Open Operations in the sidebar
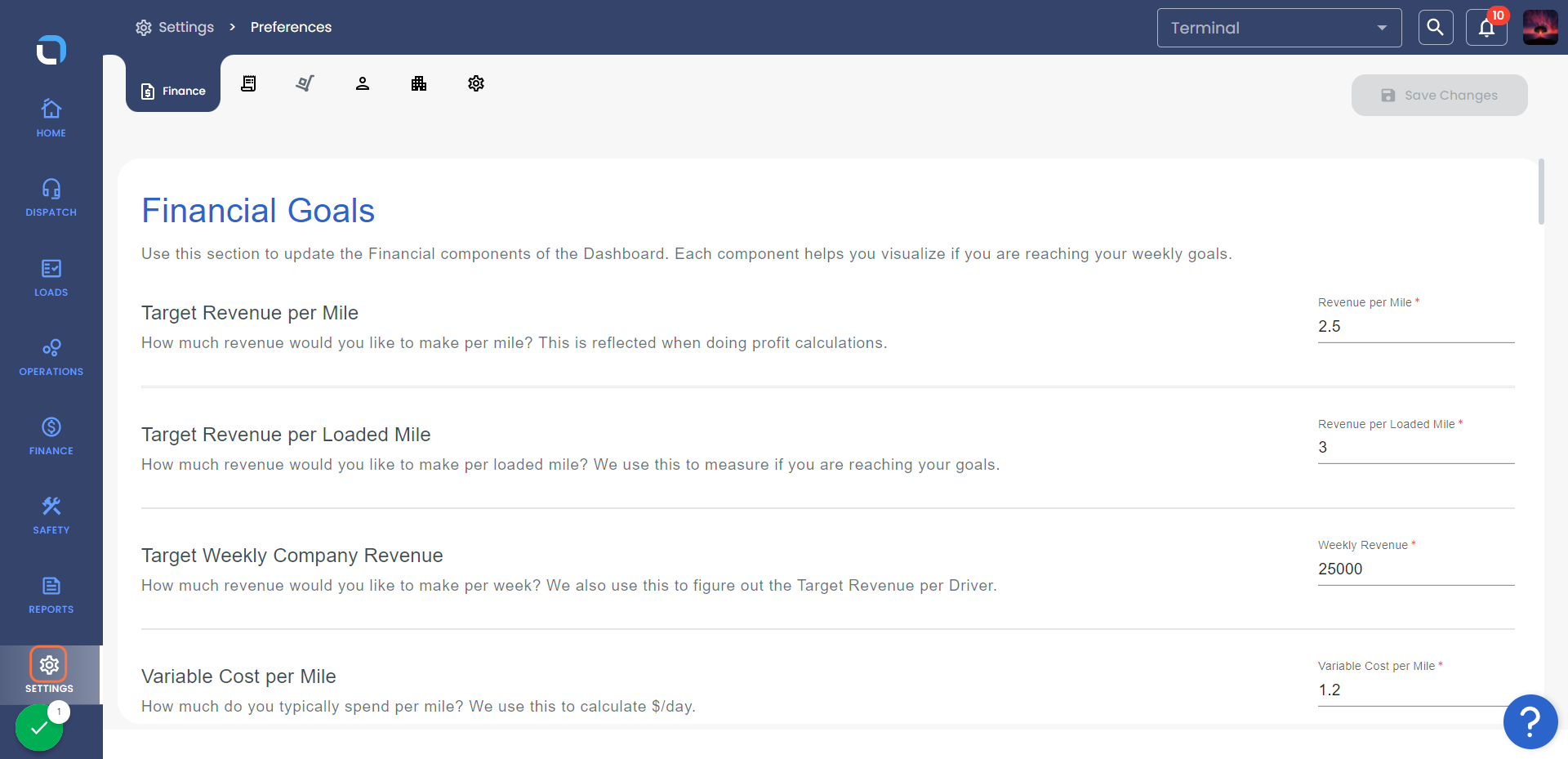Image resolution: width=1568 pixels, height=759 pixels. tap(51, 357)
